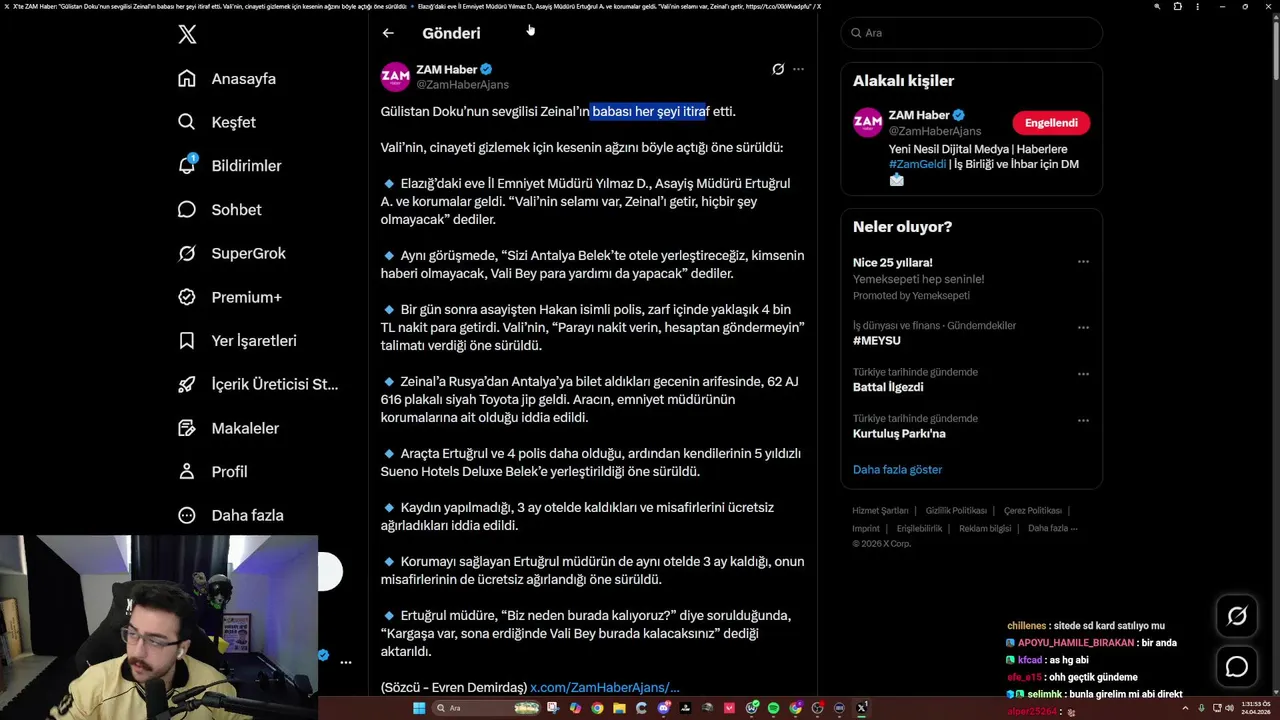Click the taskbar clock and date
The height and width of the screenshot is (720, 1280).
point(1254,708)
